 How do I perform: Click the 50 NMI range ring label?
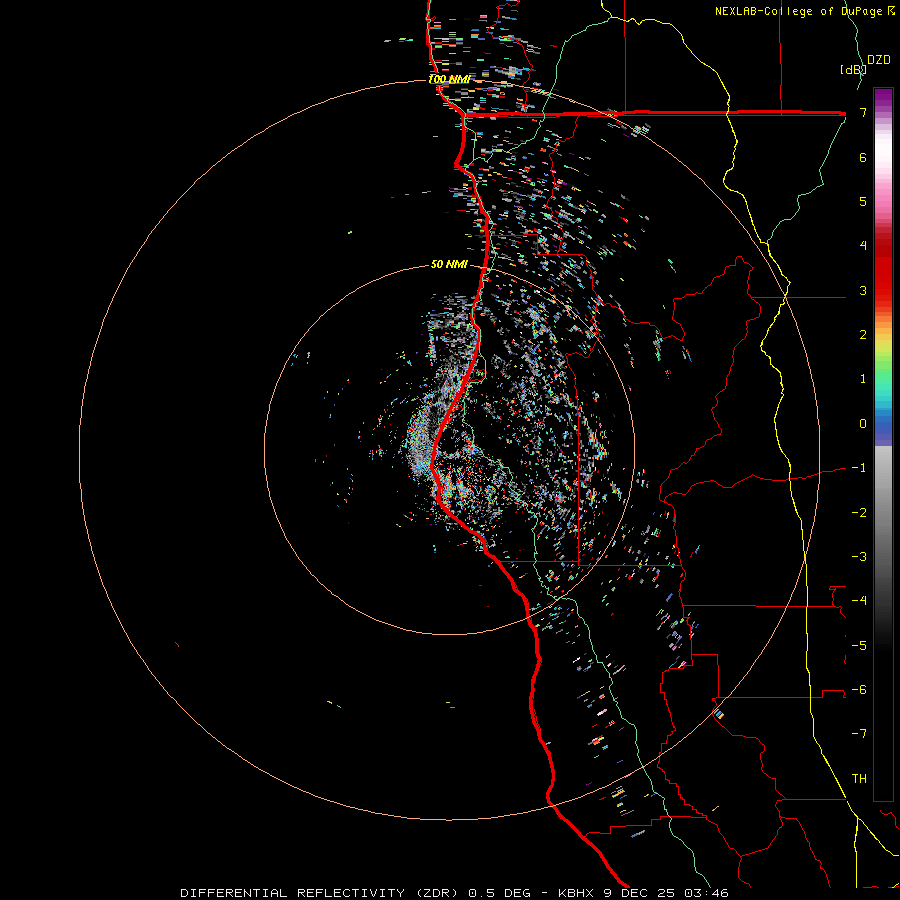(x=449, y=264)
